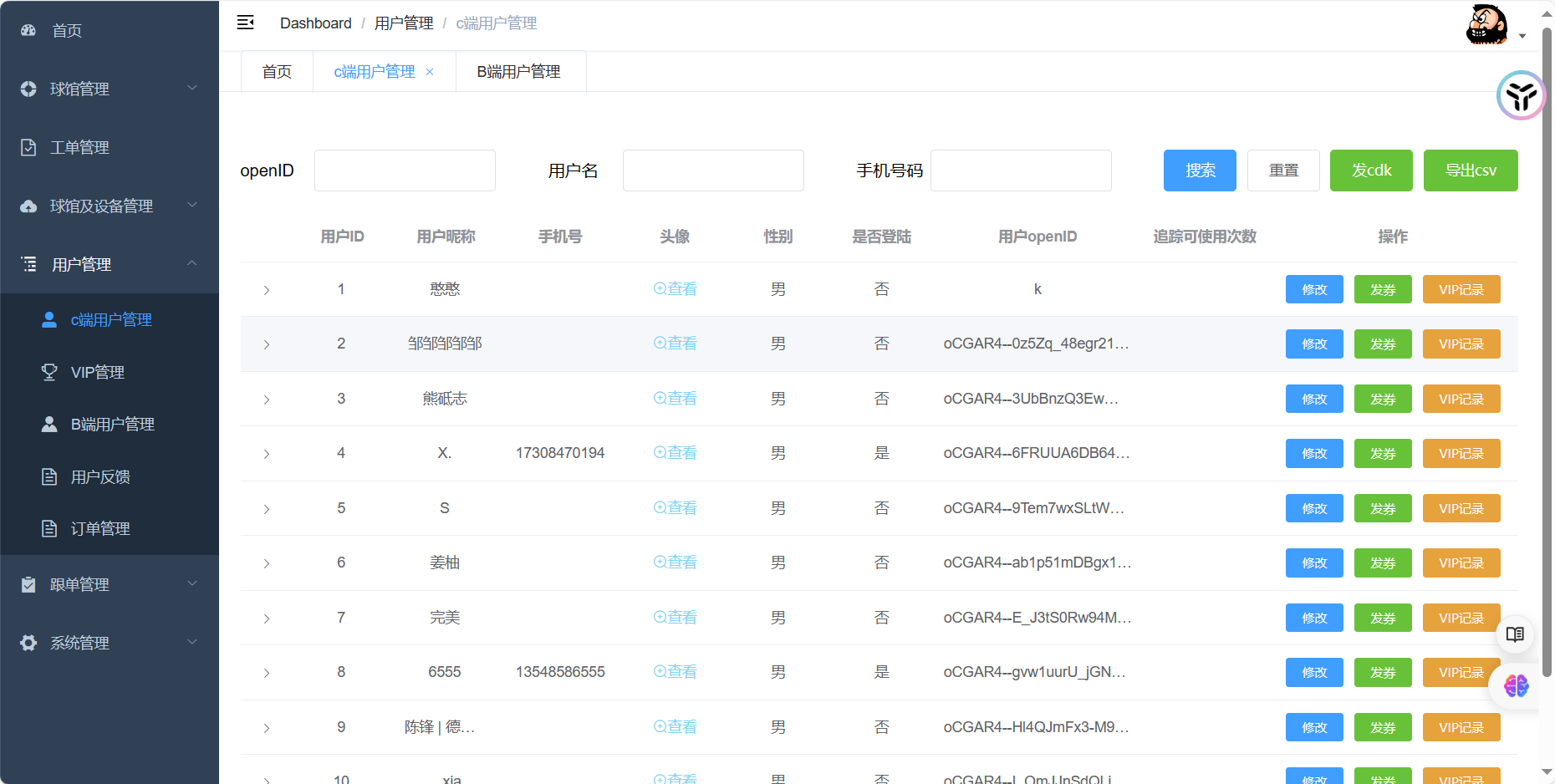Click the 导出csv button
Image resolution: width=1555 pixels, height=784 pixels.
point(1471,171)
